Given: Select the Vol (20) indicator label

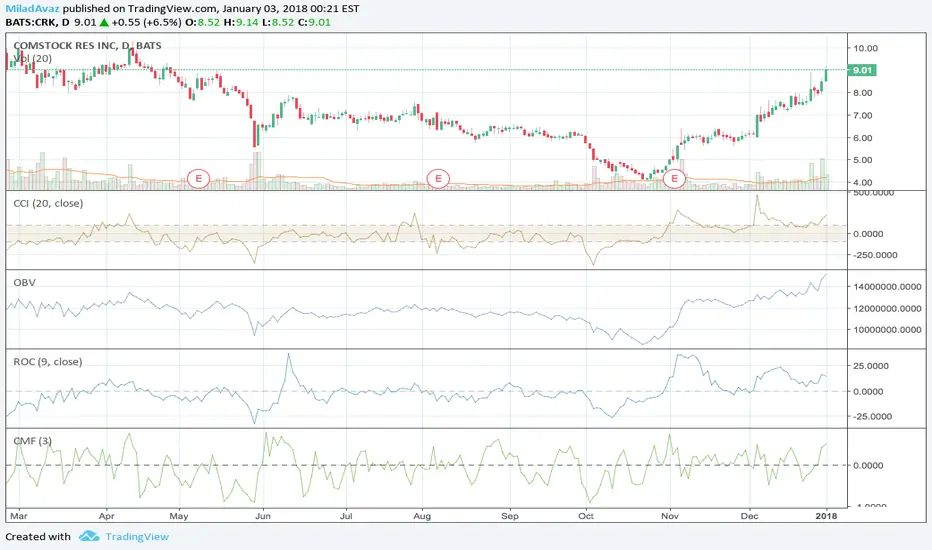Looking at the screenshot, I should click(33, 58).
